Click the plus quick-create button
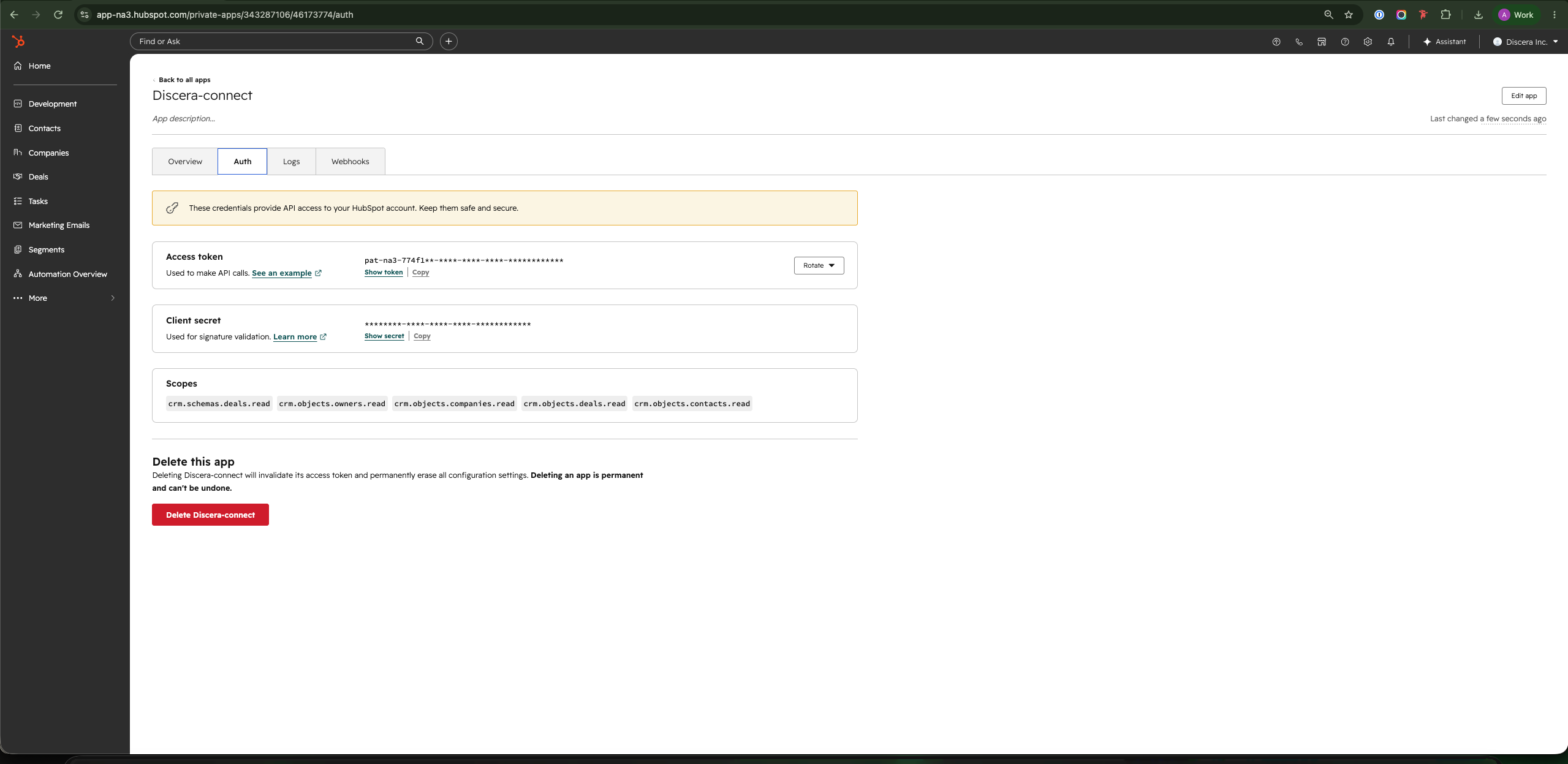The width and height of the screenshot is (1568, 764). click(x=449, y=41)
